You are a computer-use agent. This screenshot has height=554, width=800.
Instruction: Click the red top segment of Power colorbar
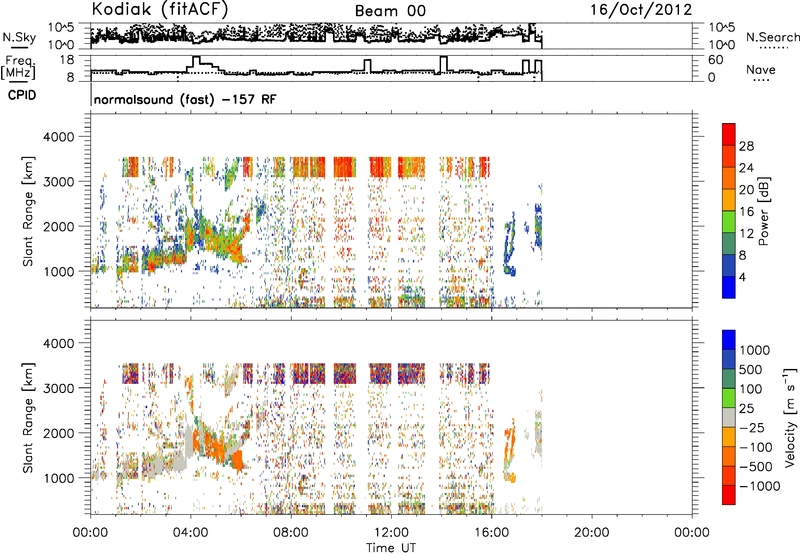(729, 134)
